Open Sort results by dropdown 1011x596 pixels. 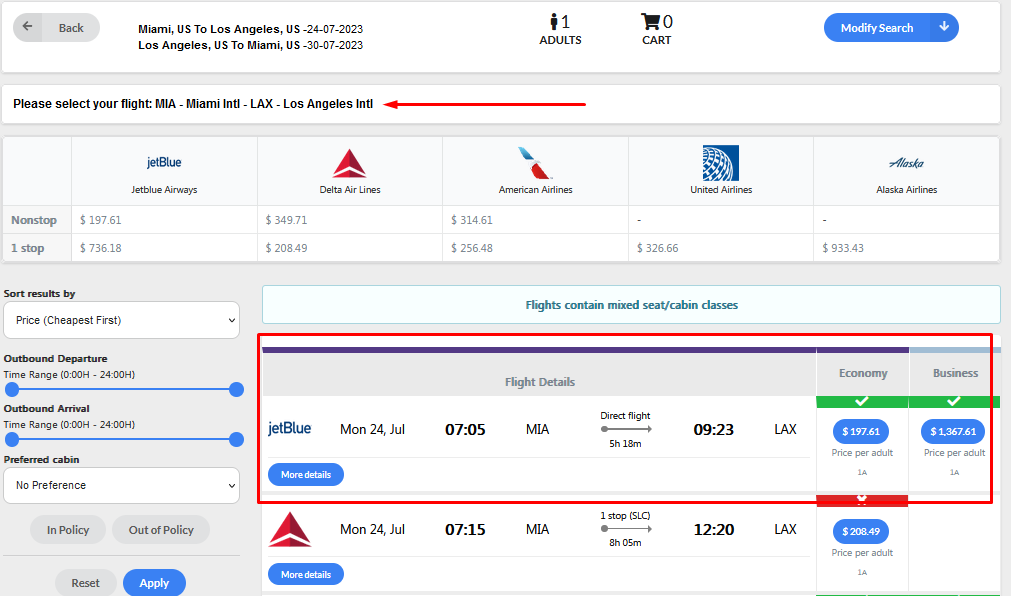(121, 320)
